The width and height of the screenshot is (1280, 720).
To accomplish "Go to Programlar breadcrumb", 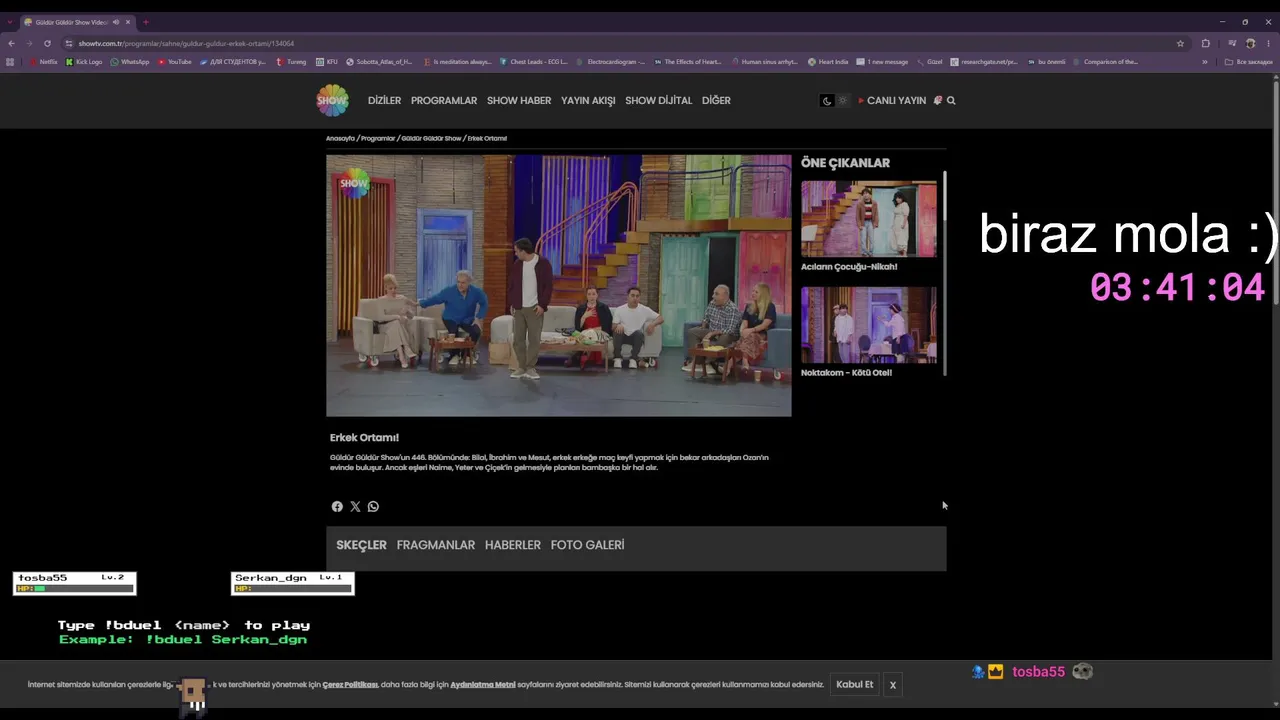I will 378,138.
